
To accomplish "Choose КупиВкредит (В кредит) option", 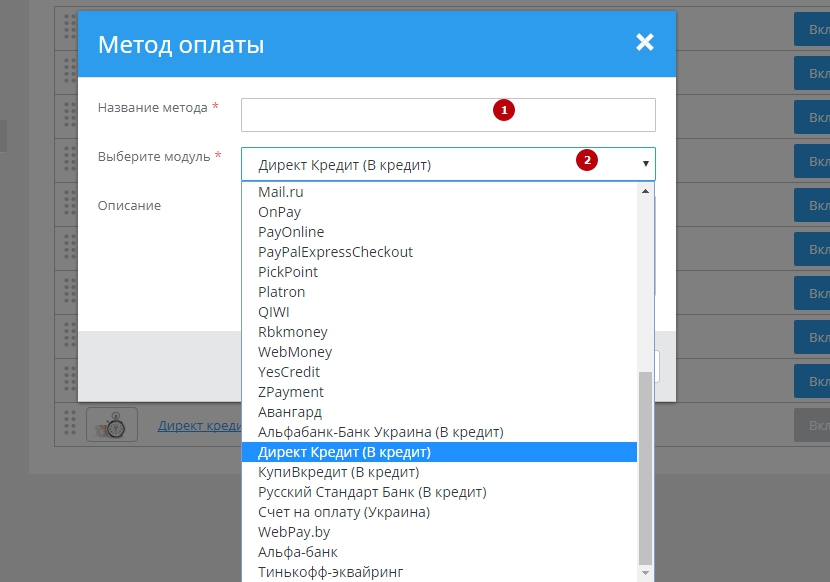I will click(x=439, y=472).
